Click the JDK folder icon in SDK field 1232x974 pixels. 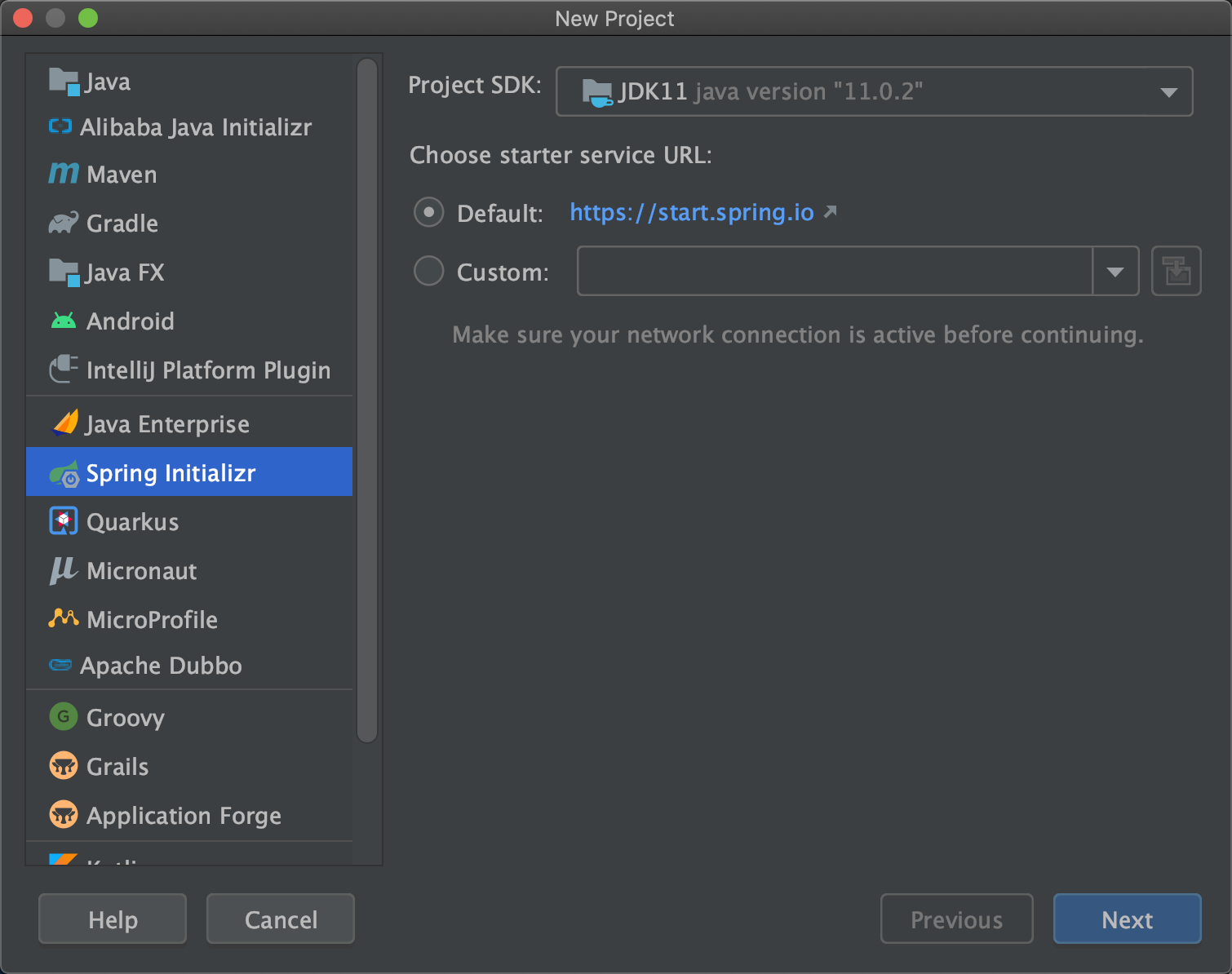click(x=597, y=92)
